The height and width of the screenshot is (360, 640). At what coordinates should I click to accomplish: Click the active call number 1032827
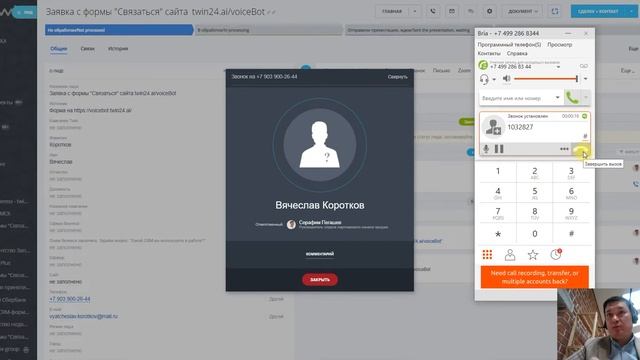tap(520, 127)
